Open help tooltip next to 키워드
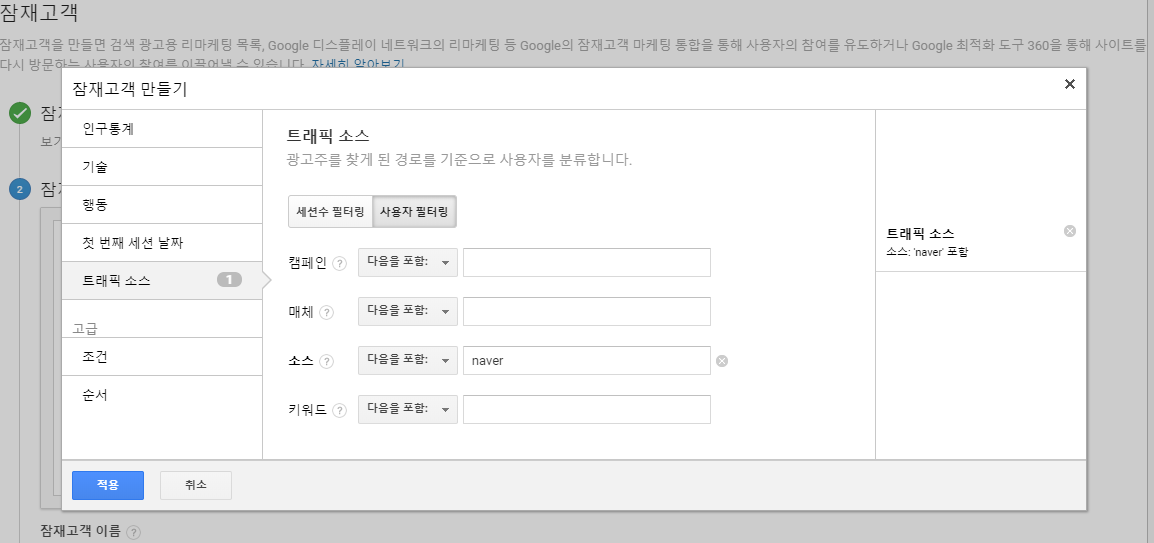The height and width of the screenshot is (543, 1154). (x=339, y=411)
